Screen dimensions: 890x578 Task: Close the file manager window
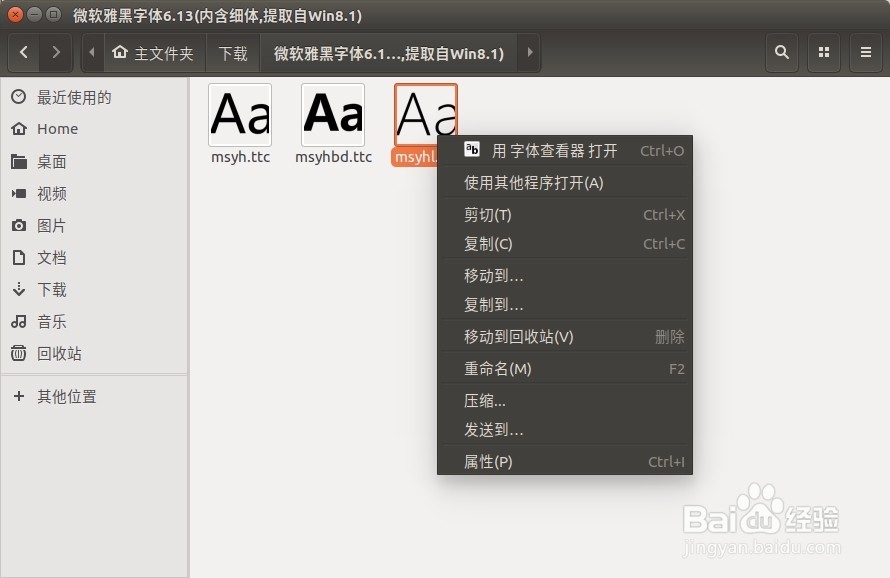click(16, 15)
